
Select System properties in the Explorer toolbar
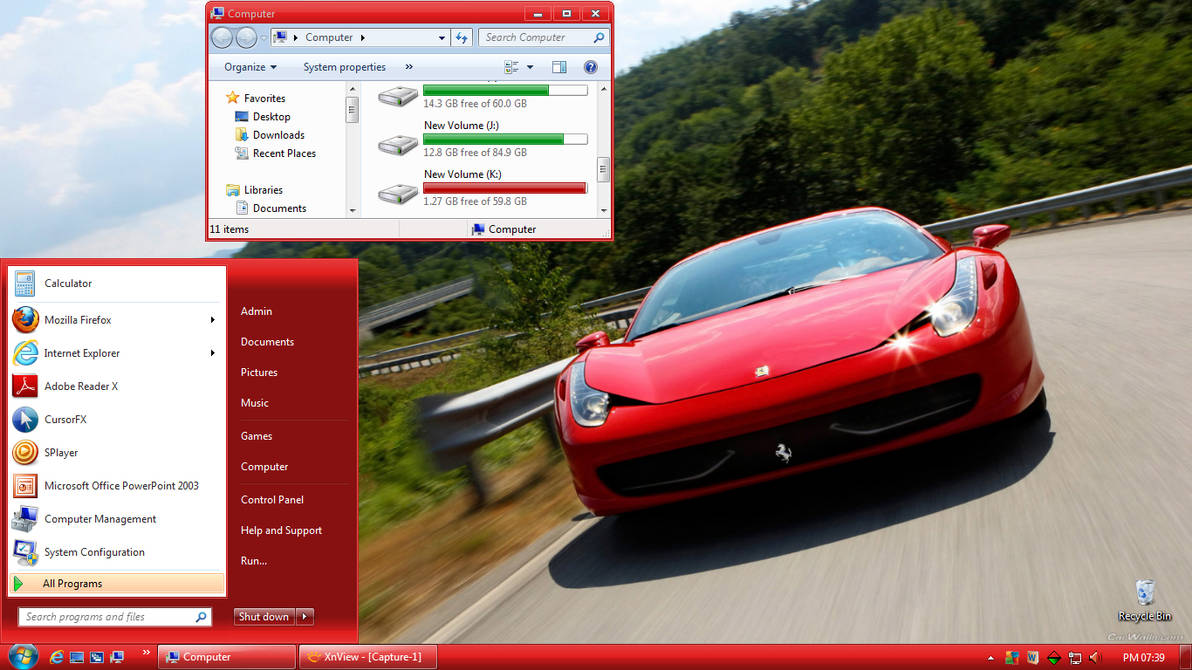tap(344, 67)
